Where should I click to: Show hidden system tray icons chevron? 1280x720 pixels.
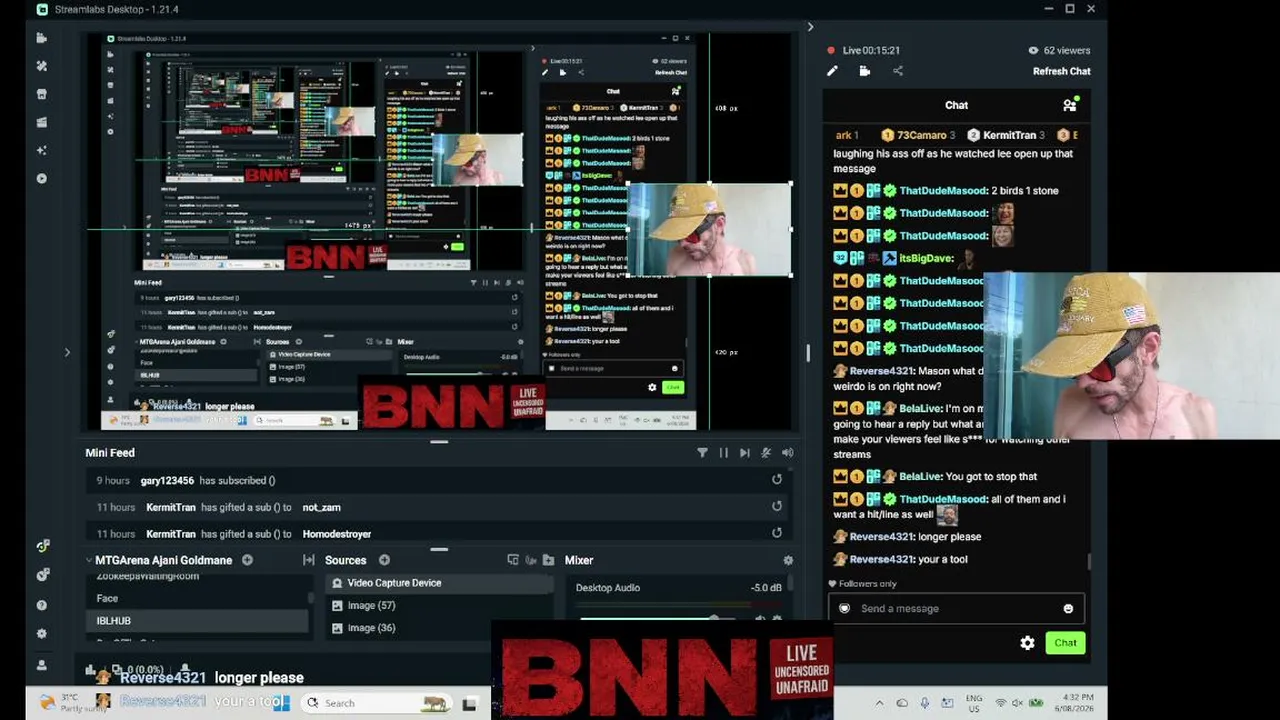(879, 703)
